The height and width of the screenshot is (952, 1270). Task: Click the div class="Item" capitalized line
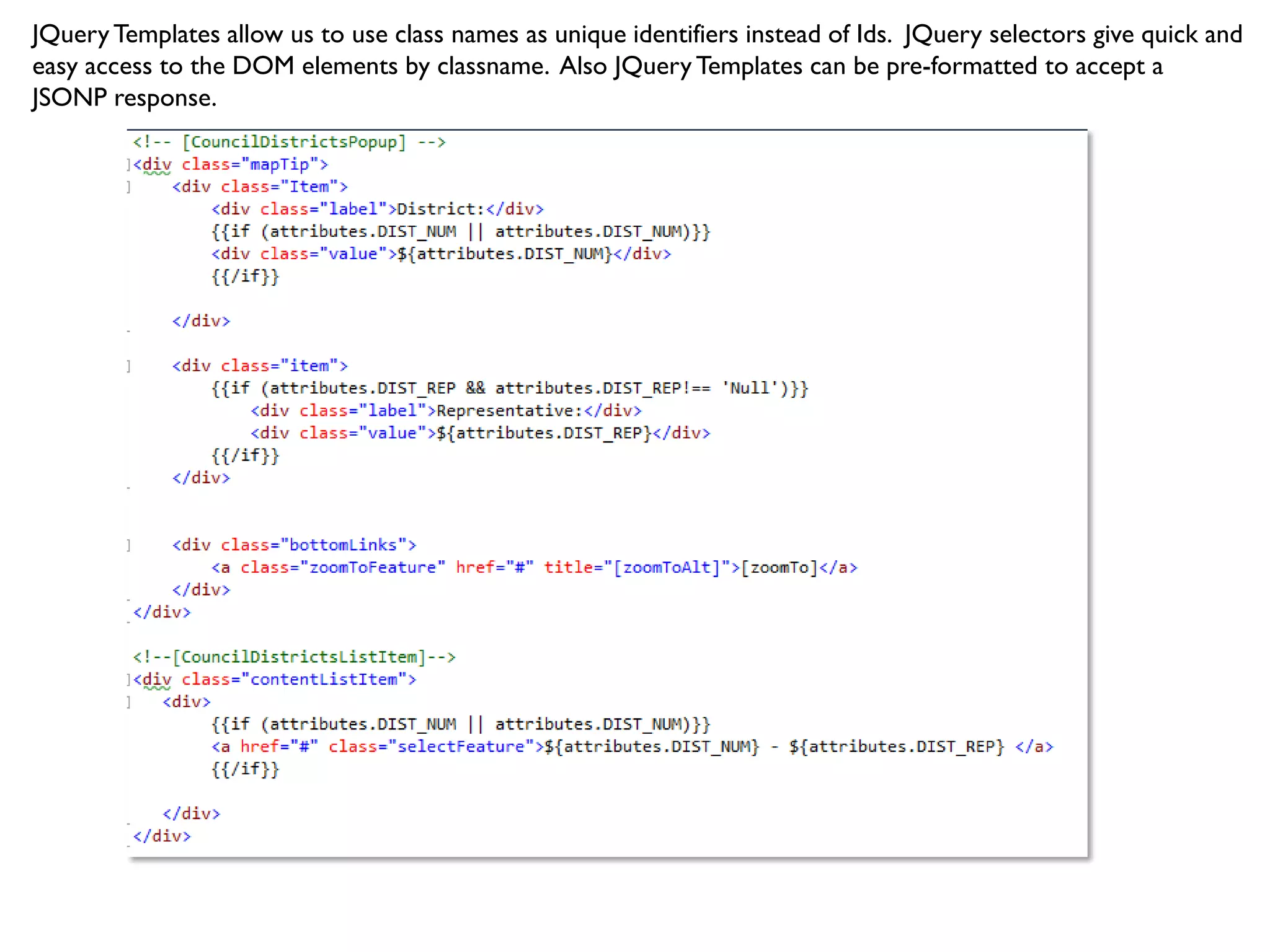pyautogui.click(x=260, y=187)
